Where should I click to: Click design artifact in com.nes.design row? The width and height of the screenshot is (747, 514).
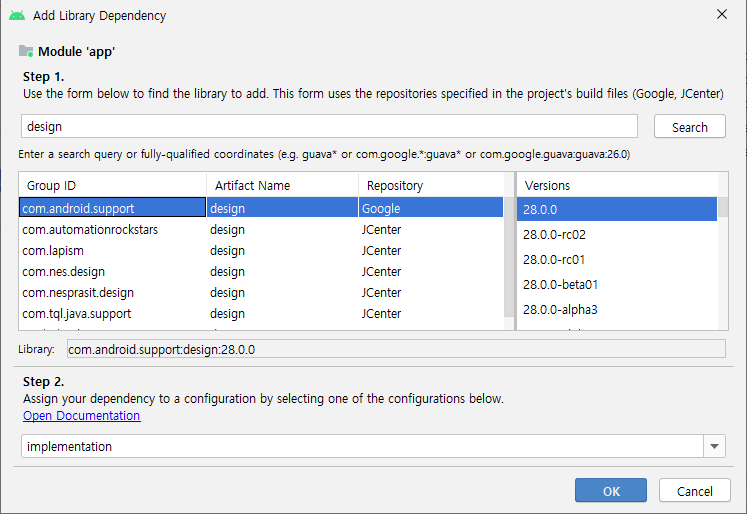[283, 271]
